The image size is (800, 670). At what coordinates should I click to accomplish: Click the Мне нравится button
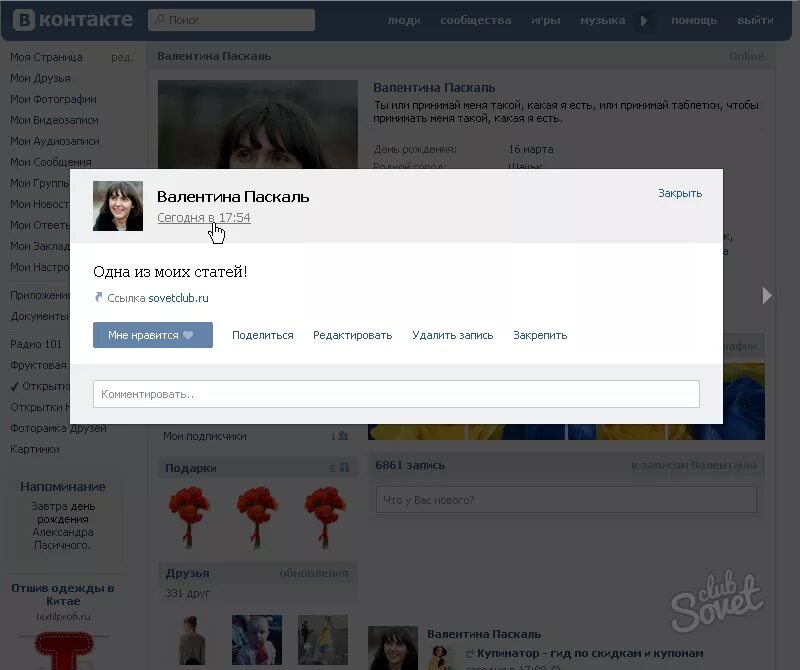pos(153,335)
